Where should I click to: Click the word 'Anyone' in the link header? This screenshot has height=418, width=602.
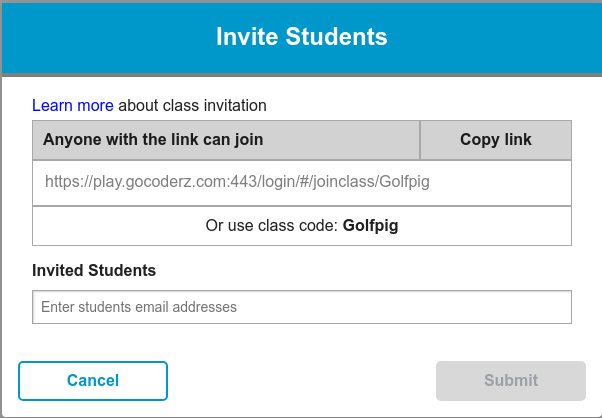[69, 140]
